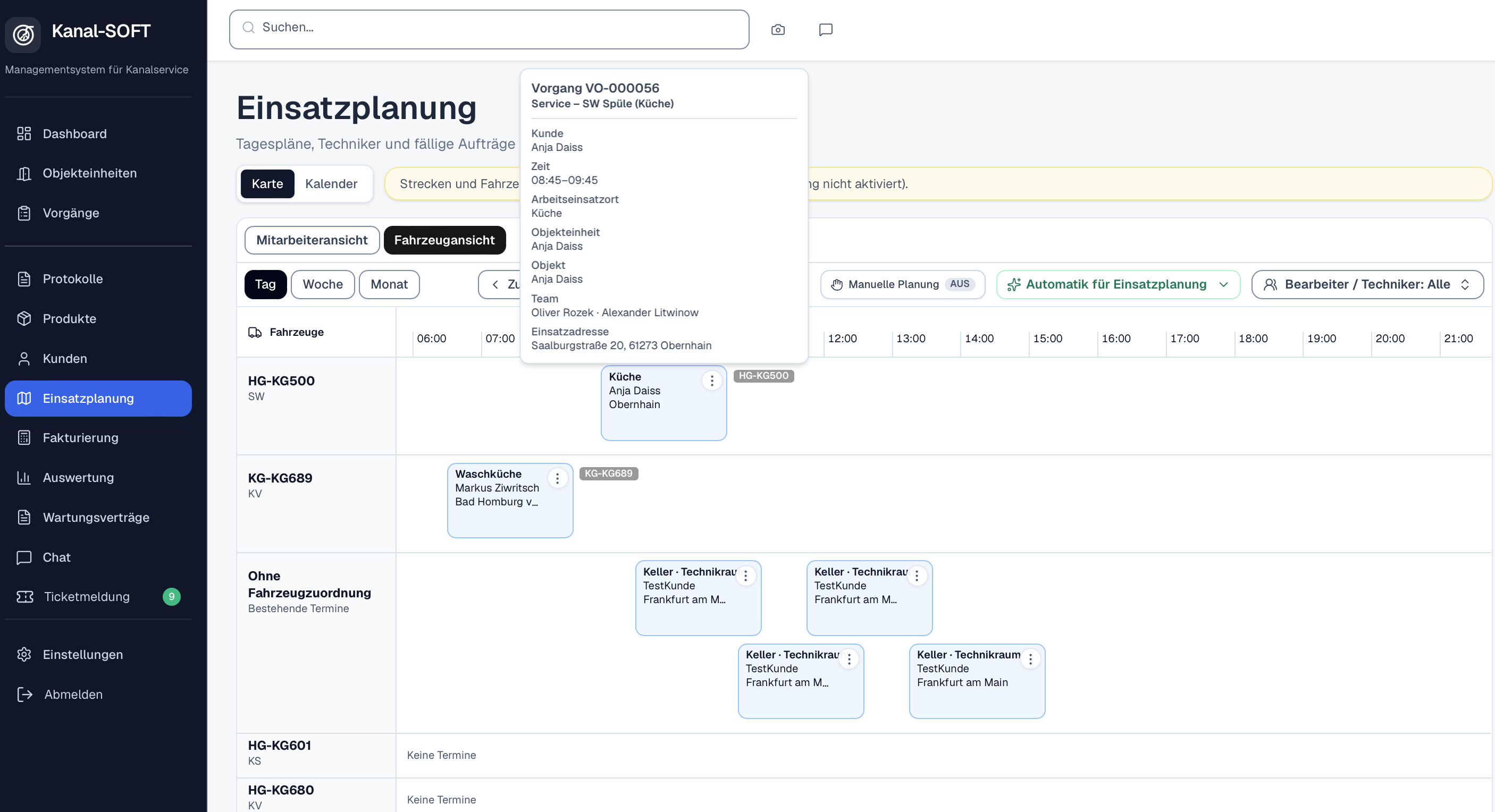Screen dimensions: 1495x812
Task: Open Wartungsverträge in the sidebar
Action: click(x=98, y=518)
